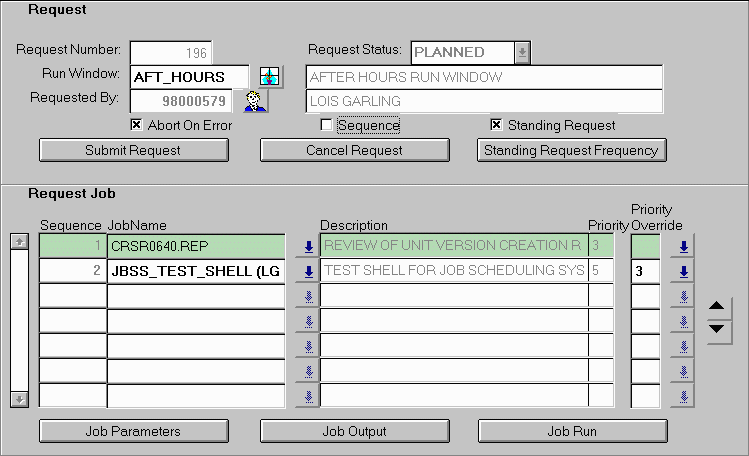The height and width of the screenshot is (456, 749).
Task: Toggle the Standing Request checkbox
Action: [496, 125]
